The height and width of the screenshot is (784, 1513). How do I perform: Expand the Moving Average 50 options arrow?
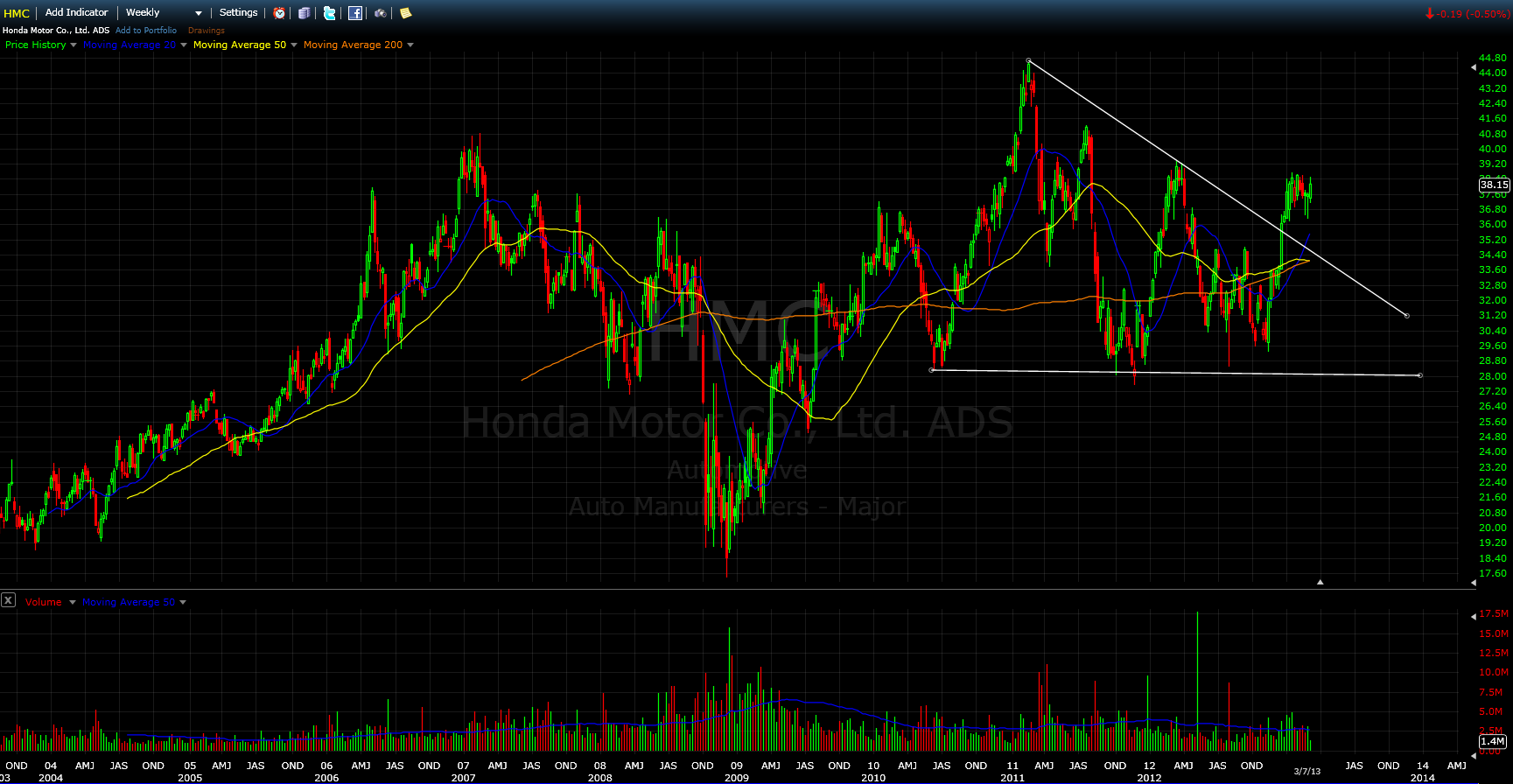coord(294,45)
